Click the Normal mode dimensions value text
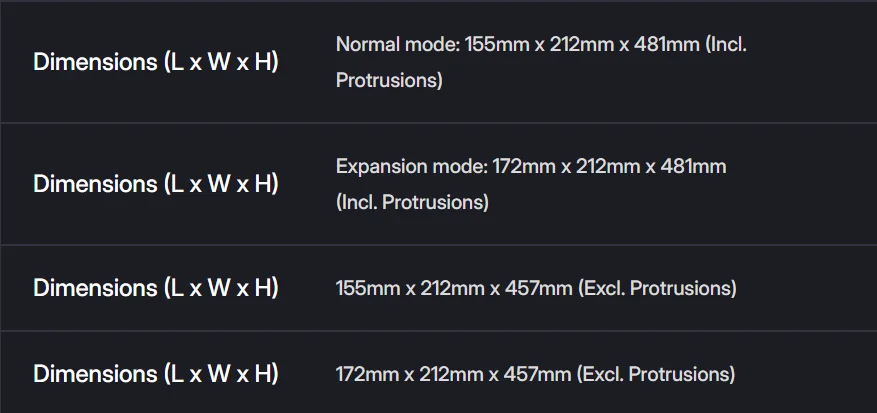The width and height of the screenshot is (877, 413). coord(541,45)
